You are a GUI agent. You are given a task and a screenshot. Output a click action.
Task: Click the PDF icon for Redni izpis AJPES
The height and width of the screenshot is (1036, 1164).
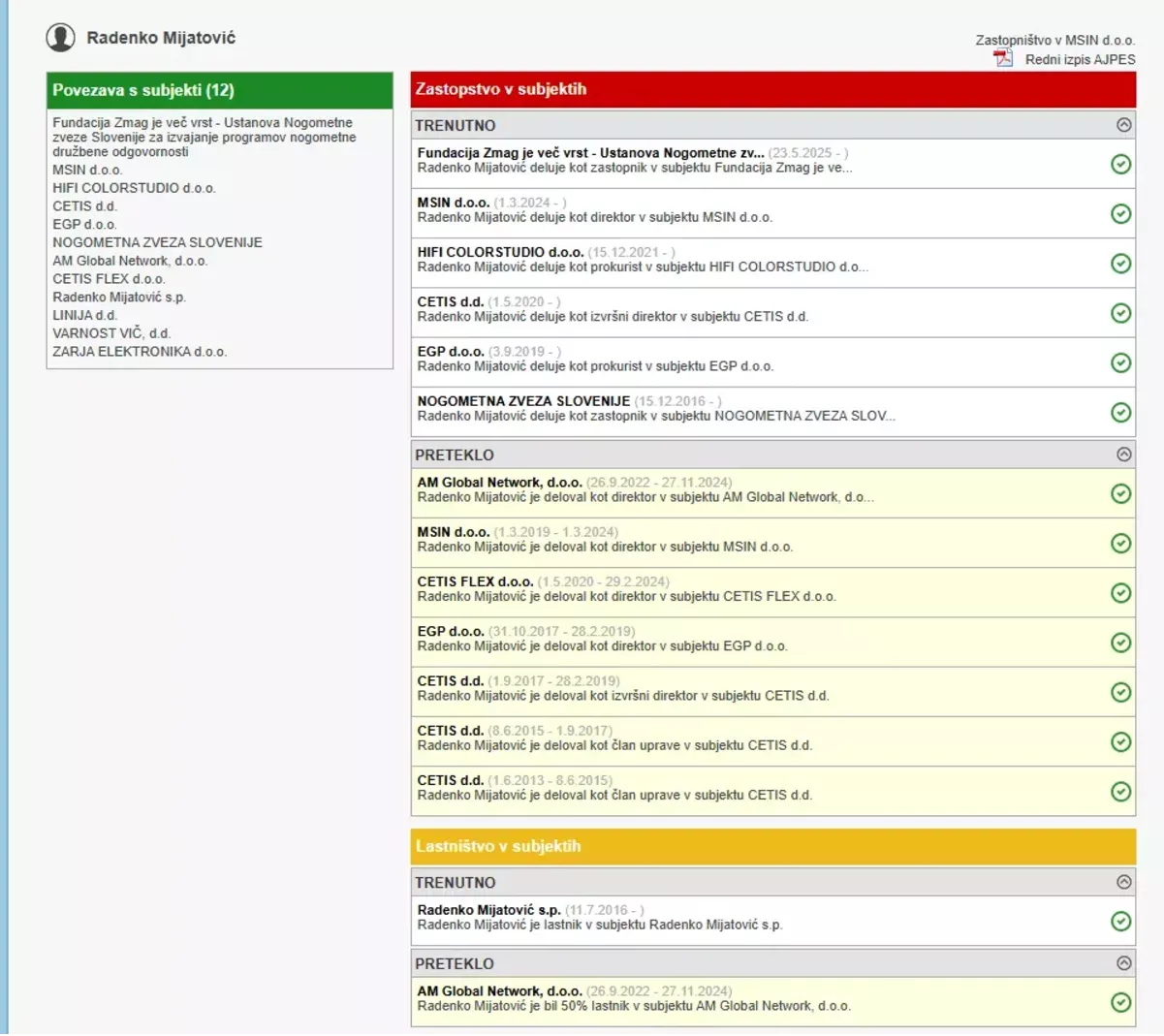point(1002,58)
